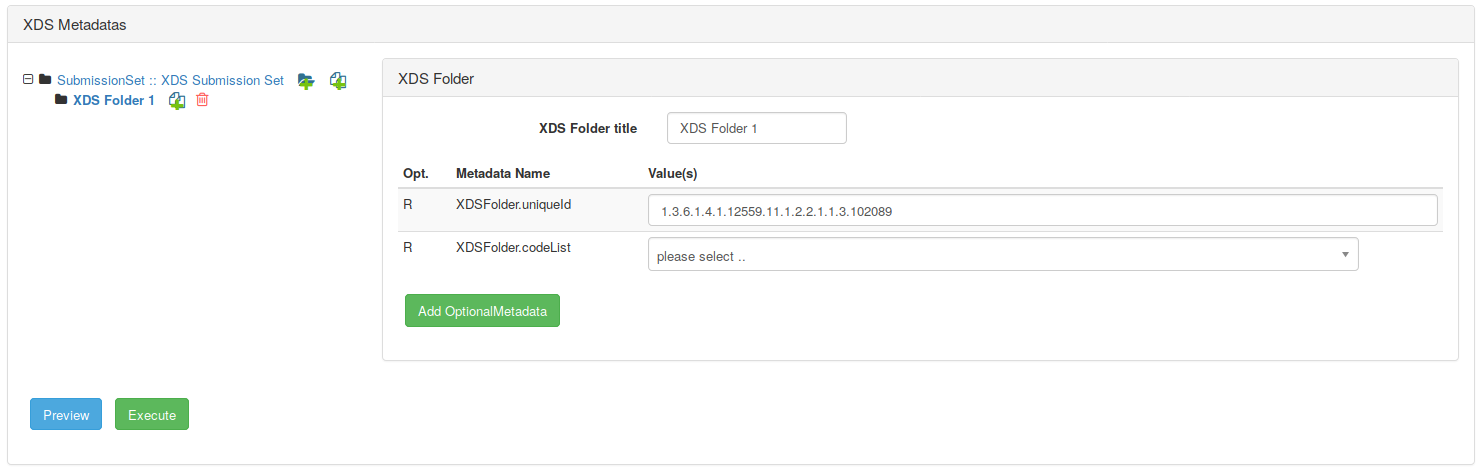Image resolution: width=1481 pixels, height=472 pixels.
Task: Open the XDSFolder.codeList 'please select' dropdown
Action: click(x=1002, y=255)
